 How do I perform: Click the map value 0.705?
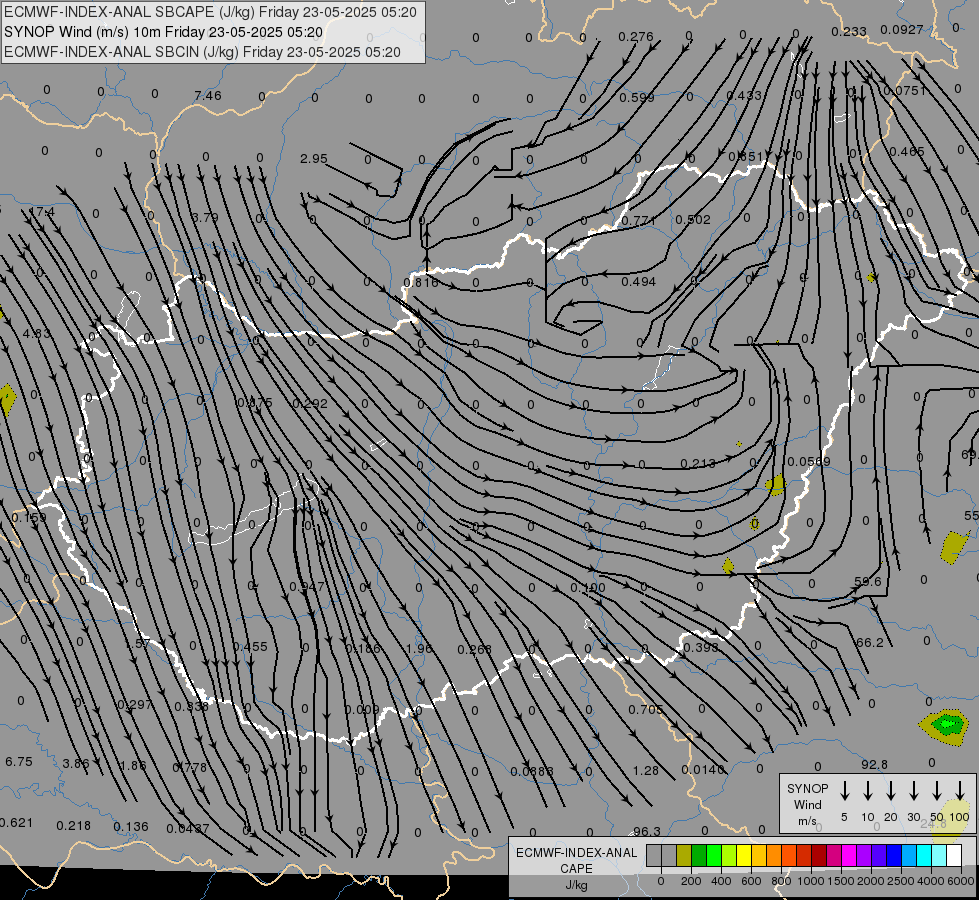point(646,710)
